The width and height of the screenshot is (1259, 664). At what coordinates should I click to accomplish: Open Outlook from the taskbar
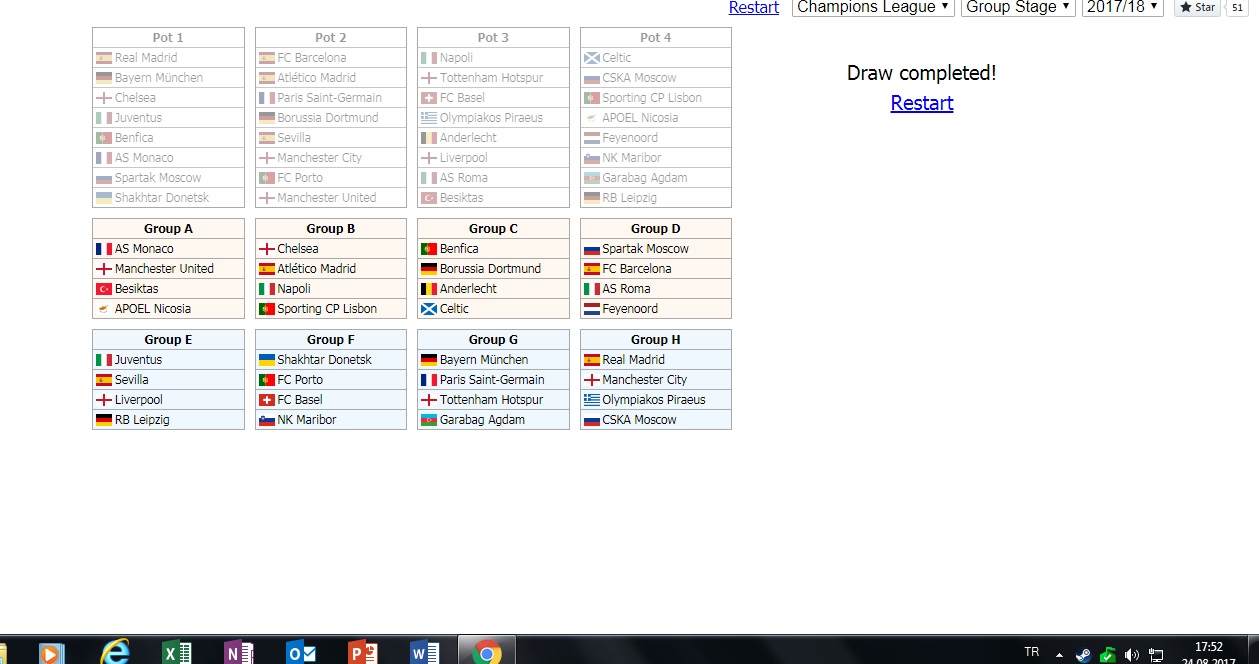301,653
